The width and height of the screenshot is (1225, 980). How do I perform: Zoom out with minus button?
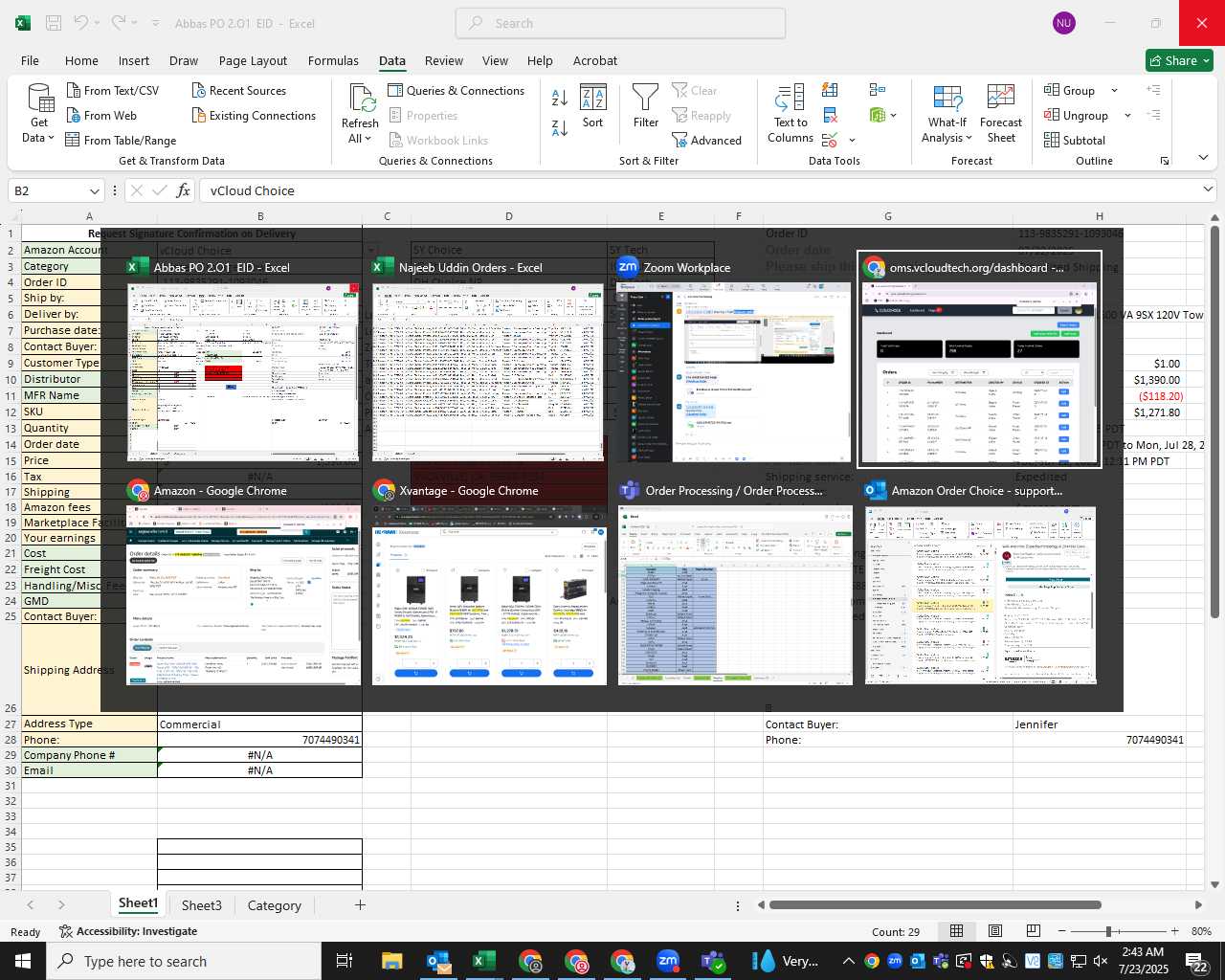1062,931
